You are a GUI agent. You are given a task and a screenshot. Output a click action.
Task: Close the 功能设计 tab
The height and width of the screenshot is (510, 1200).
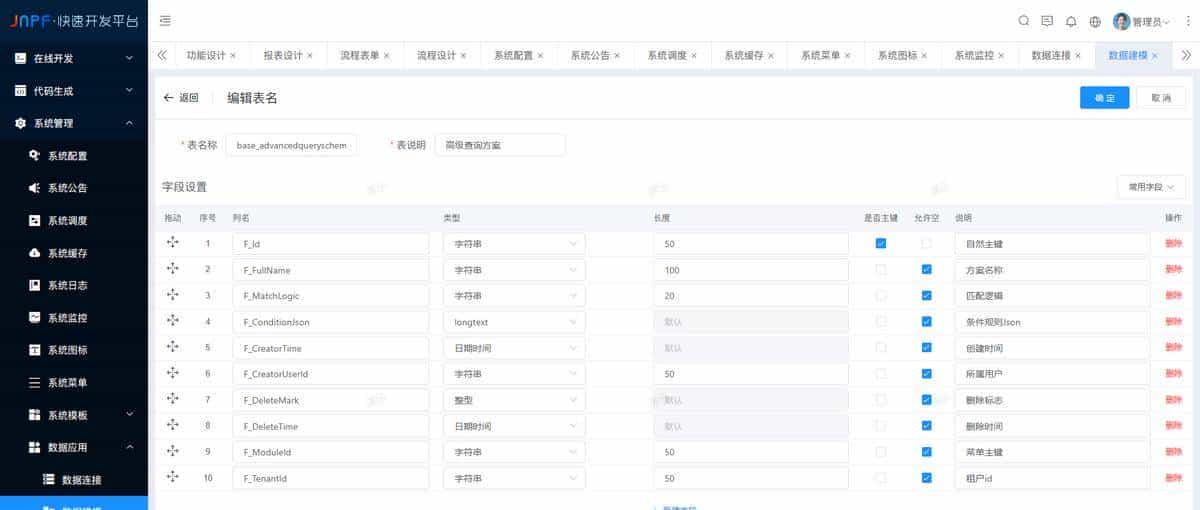coord(233,56)
